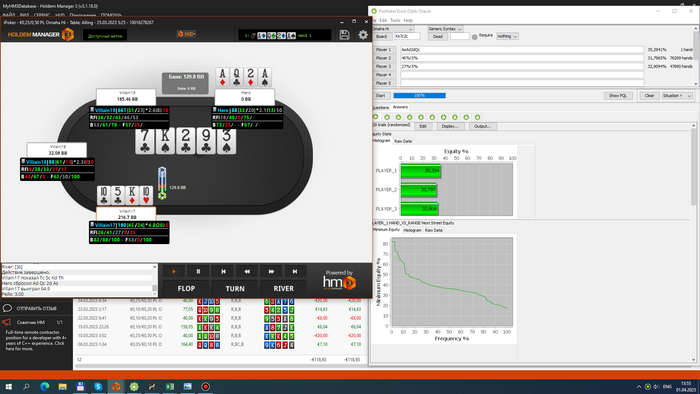Clear the Odds Oracle inputs

click(x=649, y=95)
